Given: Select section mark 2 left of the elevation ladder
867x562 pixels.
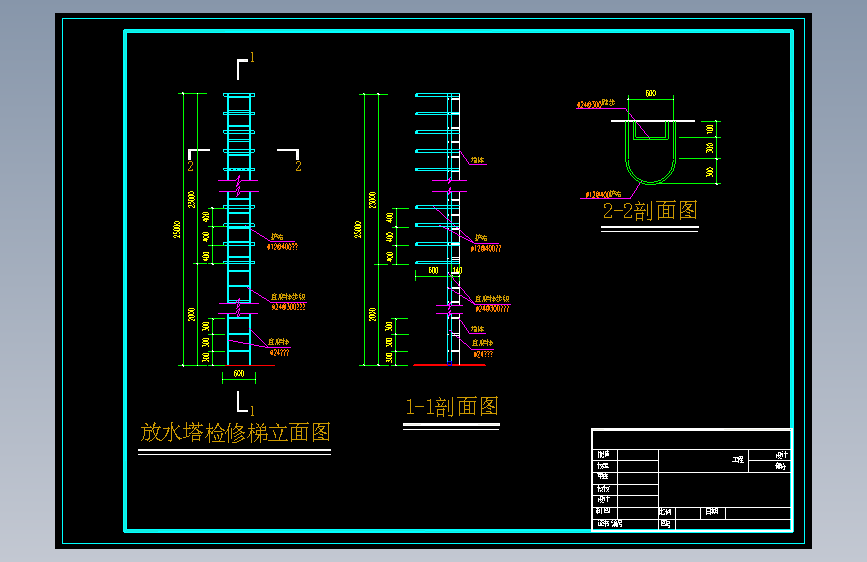Looking at the screenshot, I should point(191,166).
